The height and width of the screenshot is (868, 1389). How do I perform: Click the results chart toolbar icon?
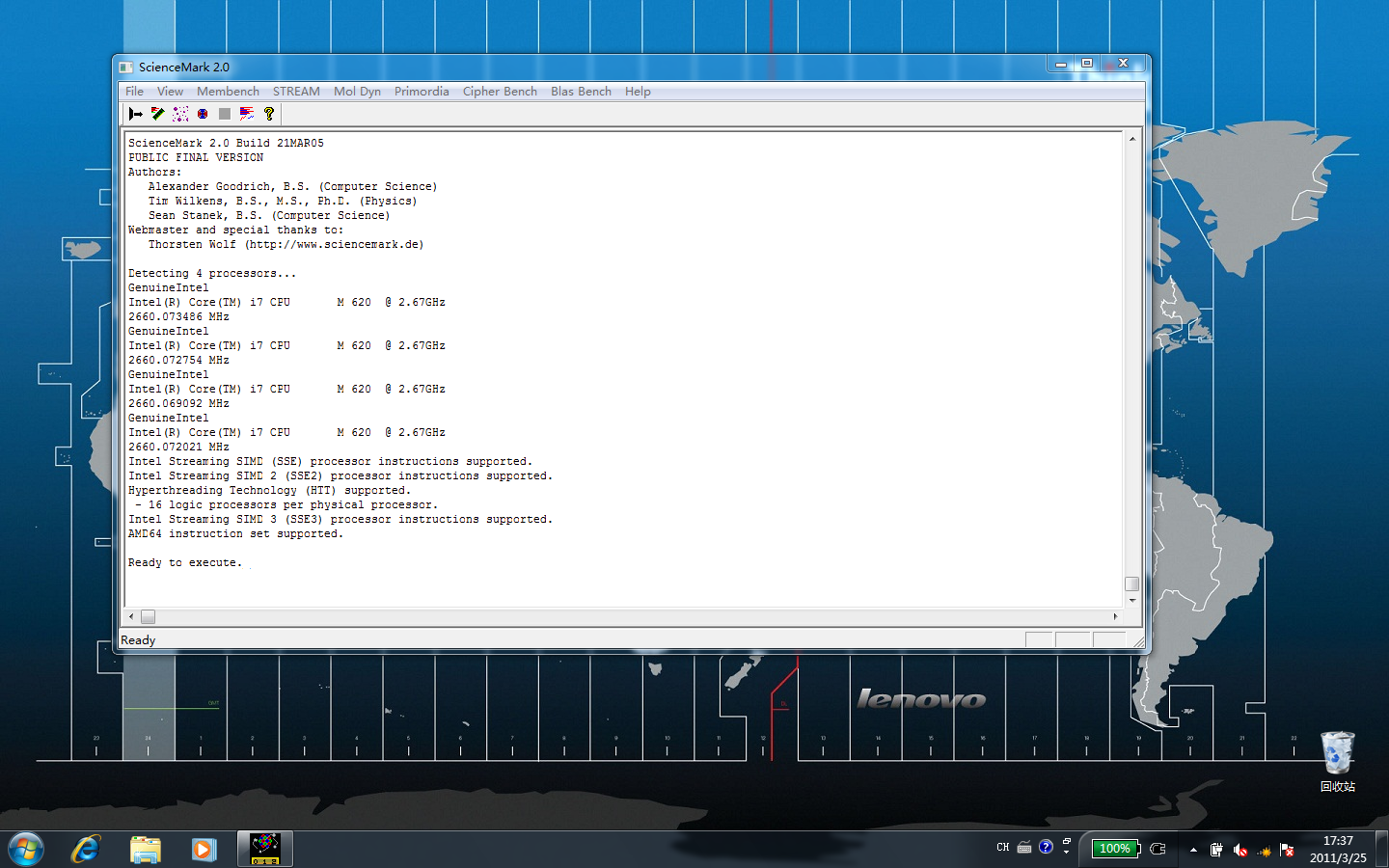[247, 114]
